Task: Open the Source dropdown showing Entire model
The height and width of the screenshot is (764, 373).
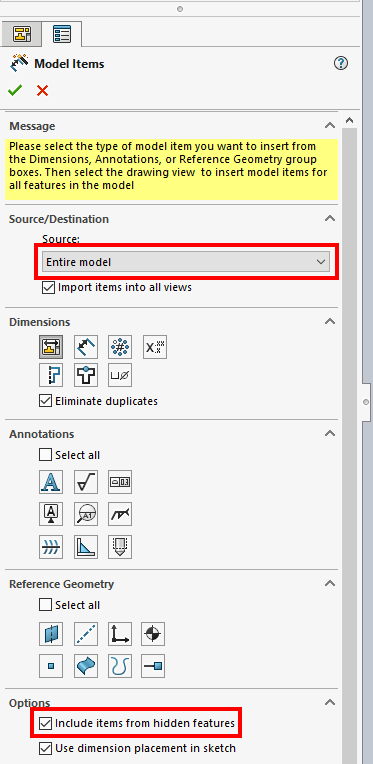Action: click(x=186, y=262)
